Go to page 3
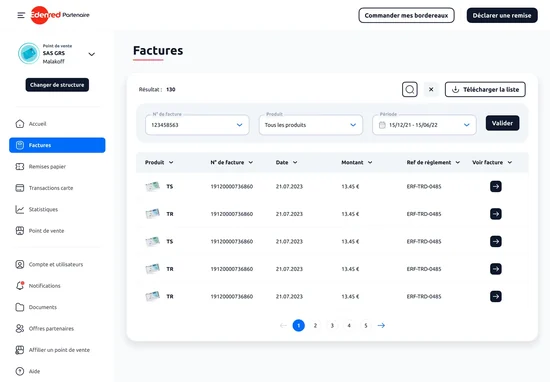The image size is (550, 382). tap(332, 326)
